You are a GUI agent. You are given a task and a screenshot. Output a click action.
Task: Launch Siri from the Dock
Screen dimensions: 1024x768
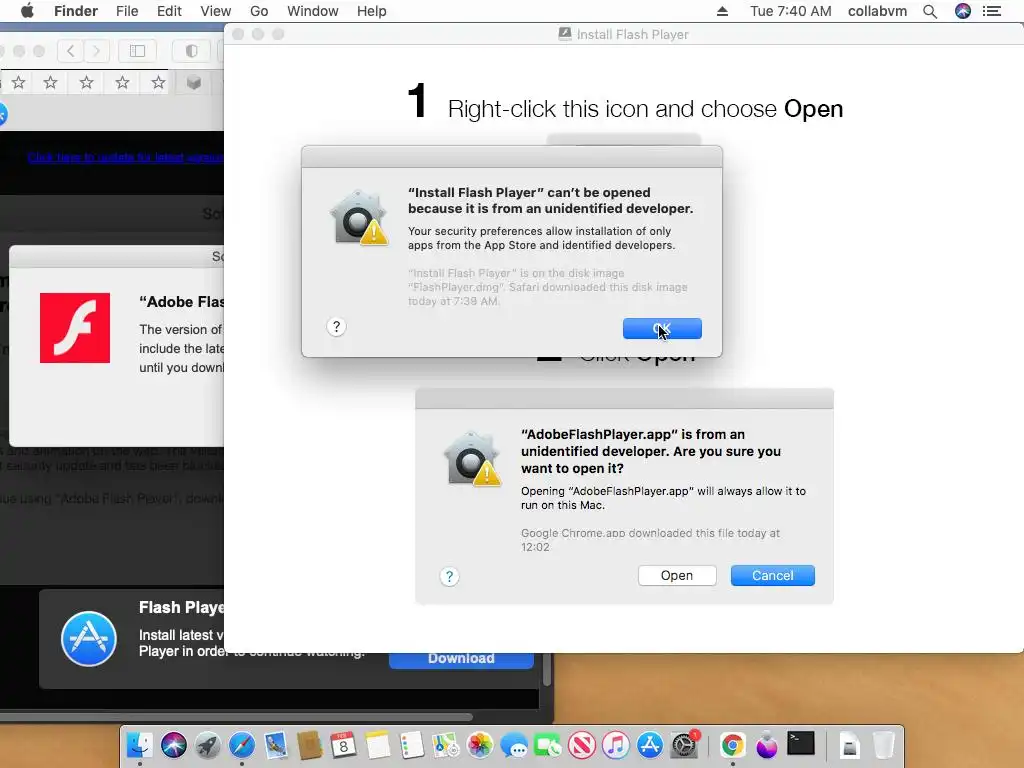(173, 745)
